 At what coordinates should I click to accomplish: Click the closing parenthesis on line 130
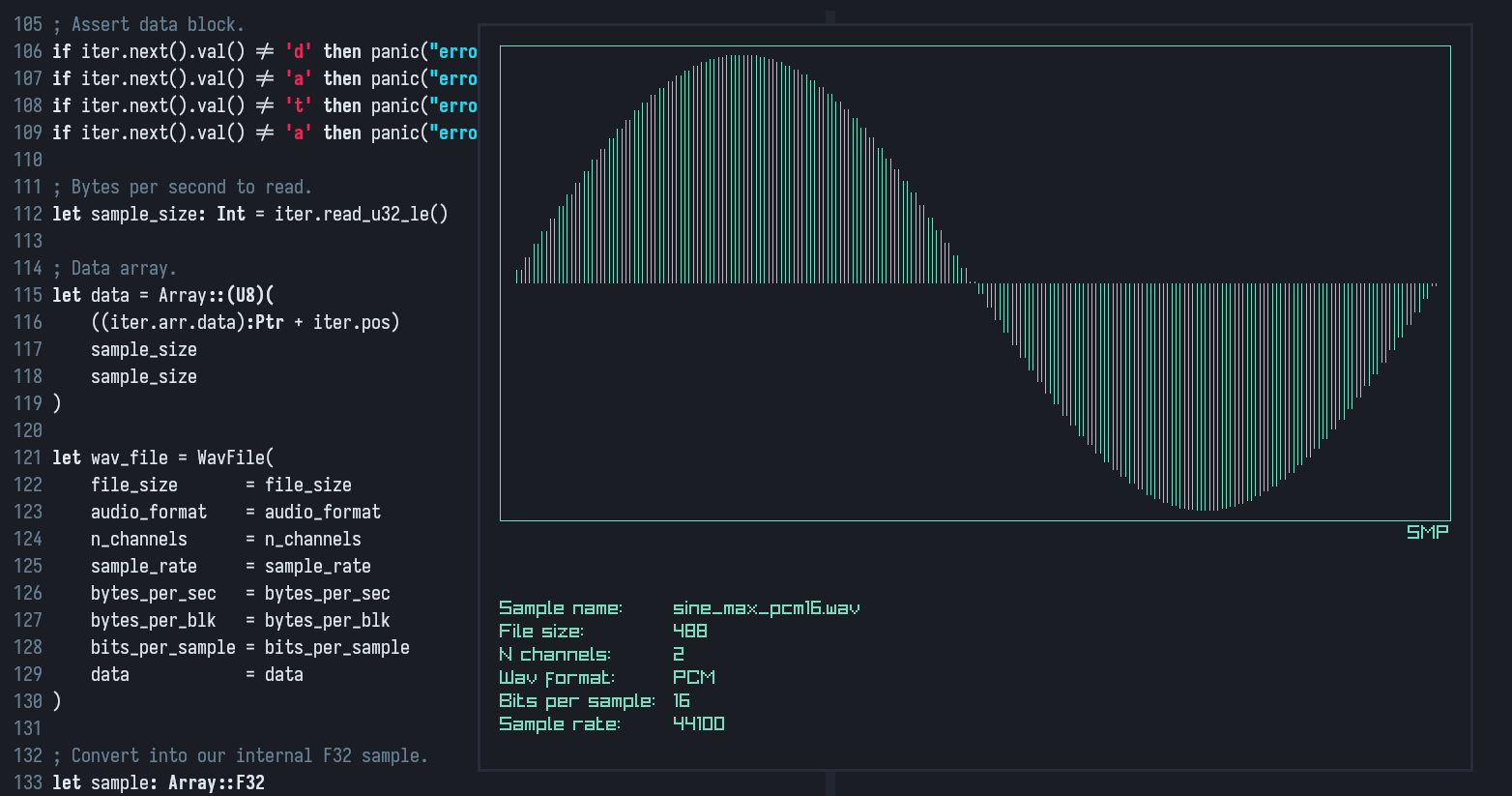(x=57, y=701)
